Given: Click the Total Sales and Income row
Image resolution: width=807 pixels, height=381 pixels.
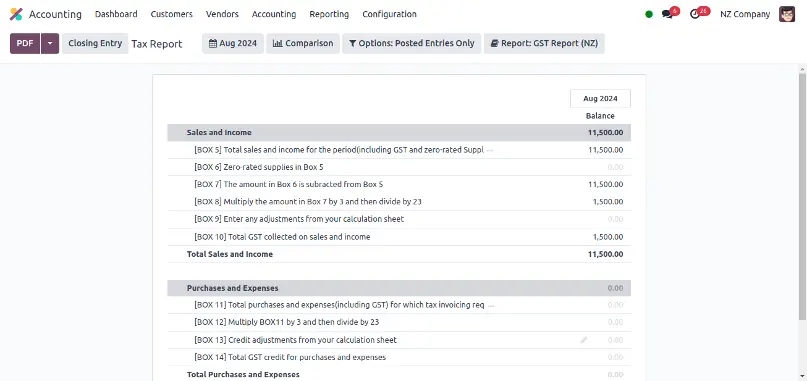Looking at the screenshot, I should pos(399,254).
